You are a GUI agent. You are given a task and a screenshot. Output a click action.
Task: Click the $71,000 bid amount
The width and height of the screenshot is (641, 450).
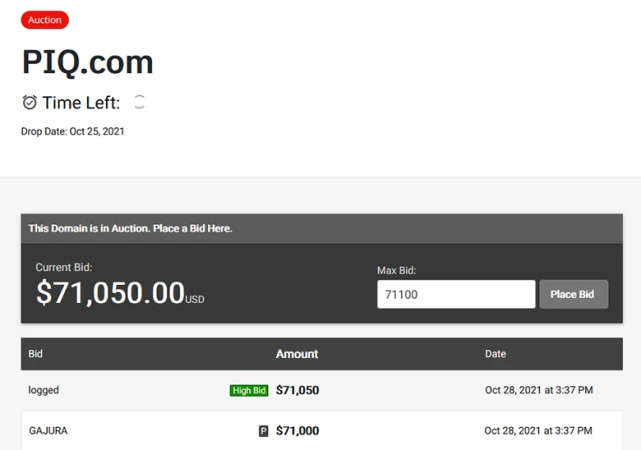coord(297,431)
